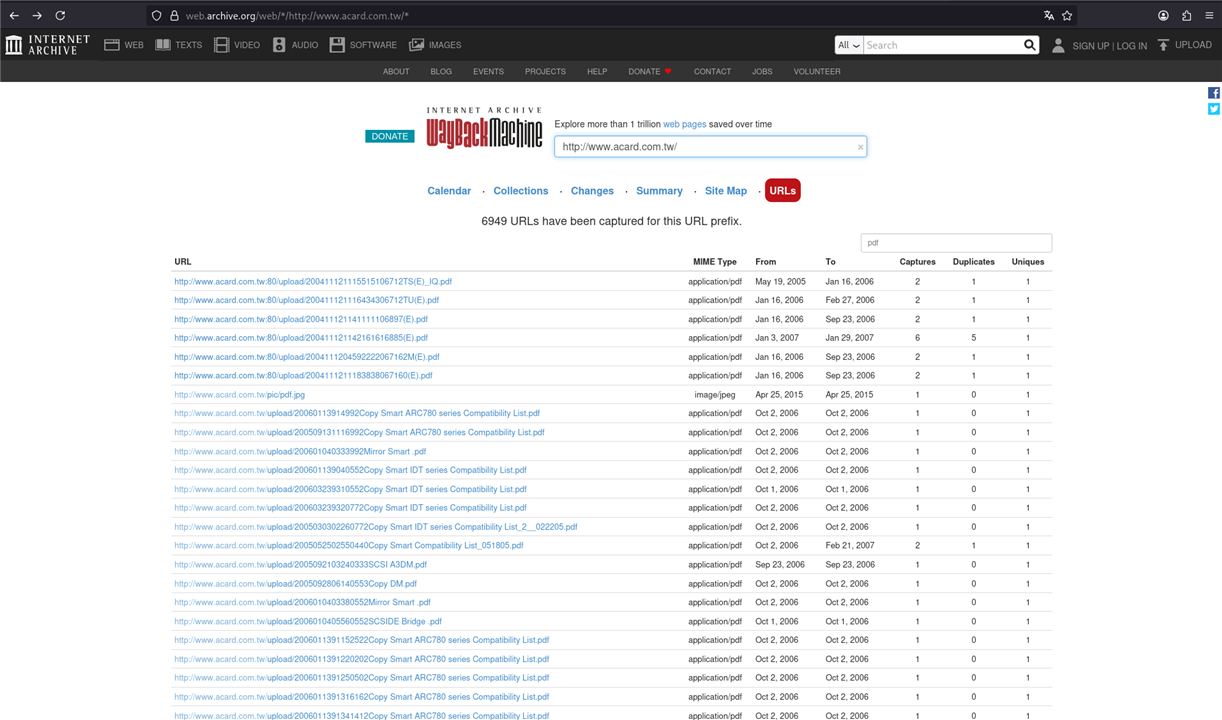The image size is (1222, 720).
Task: Clear the Wayback URL field with X
Action: [x=860, y=147]
